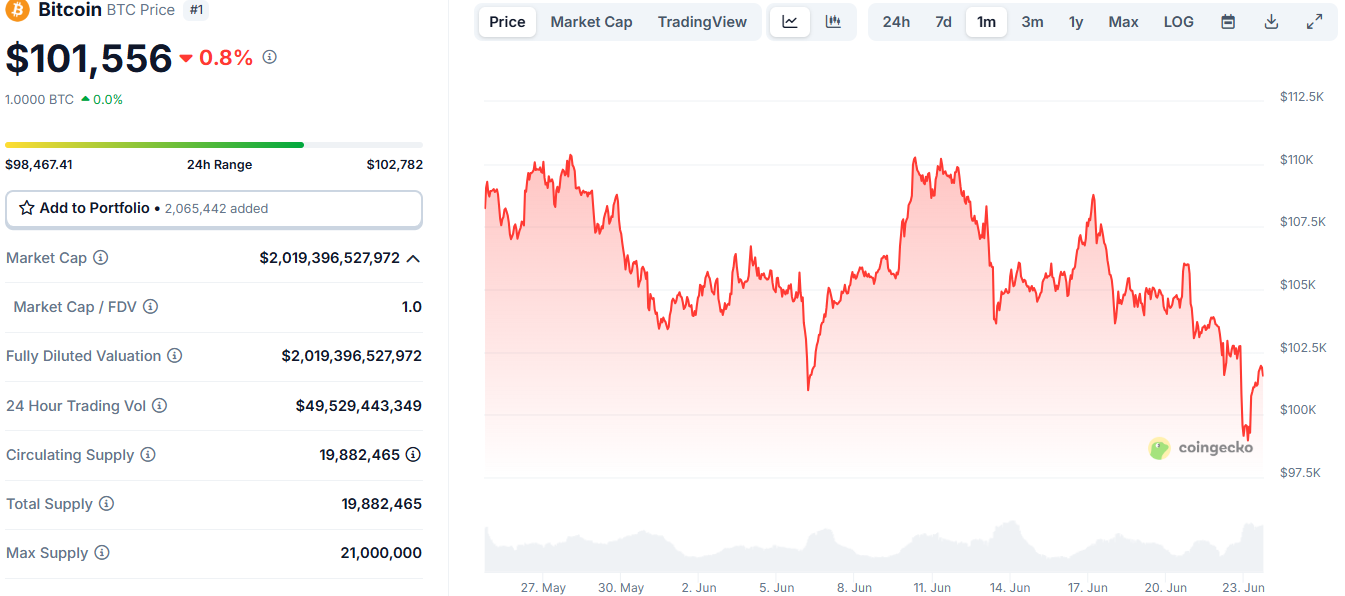This screenshot has height=596, width=1345.
Task: Open the calendar date range picker
Action: coord(1228,22)
